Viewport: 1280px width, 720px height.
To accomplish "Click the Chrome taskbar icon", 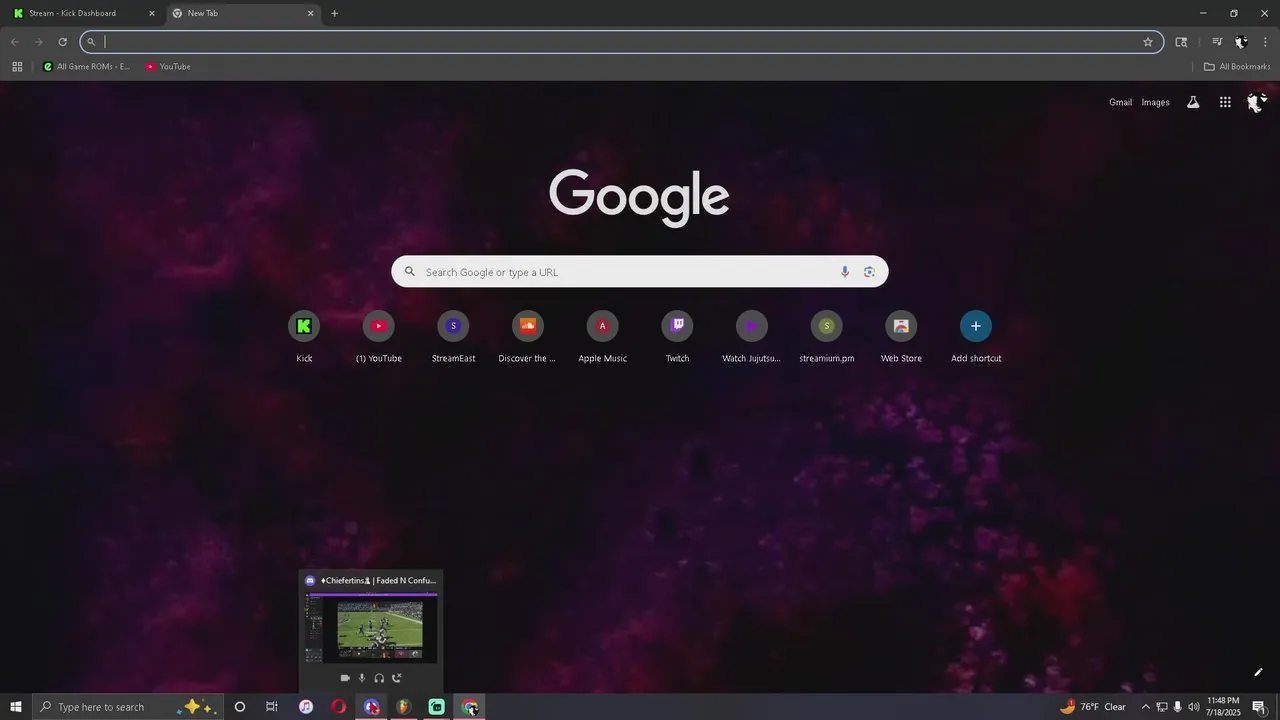I will pyautogui.click(x=470, y=707).
